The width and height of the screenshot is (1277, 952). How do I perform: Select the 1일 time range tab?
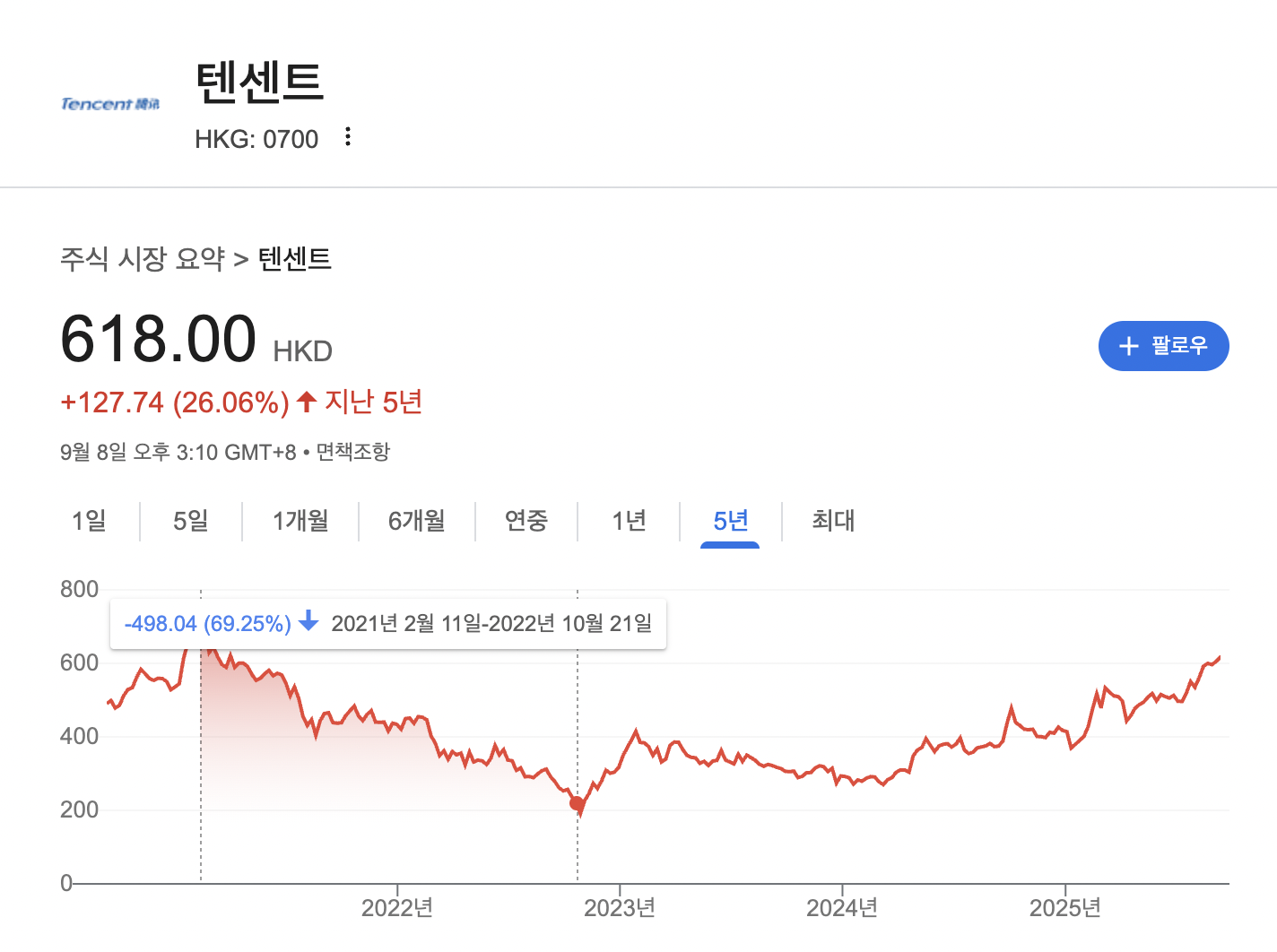point(89,521)
